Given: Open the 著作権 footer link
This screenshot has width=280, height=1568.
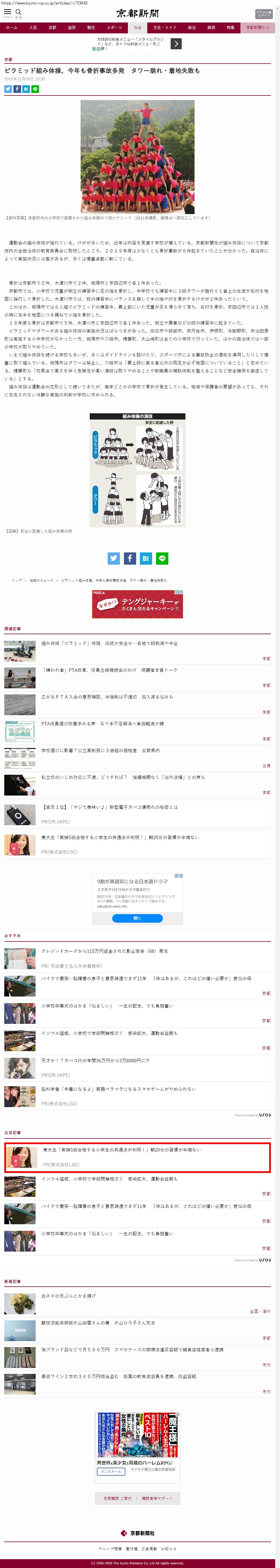Looking at the screenshot, I should pyautogui.click(x=132, y=1549).
